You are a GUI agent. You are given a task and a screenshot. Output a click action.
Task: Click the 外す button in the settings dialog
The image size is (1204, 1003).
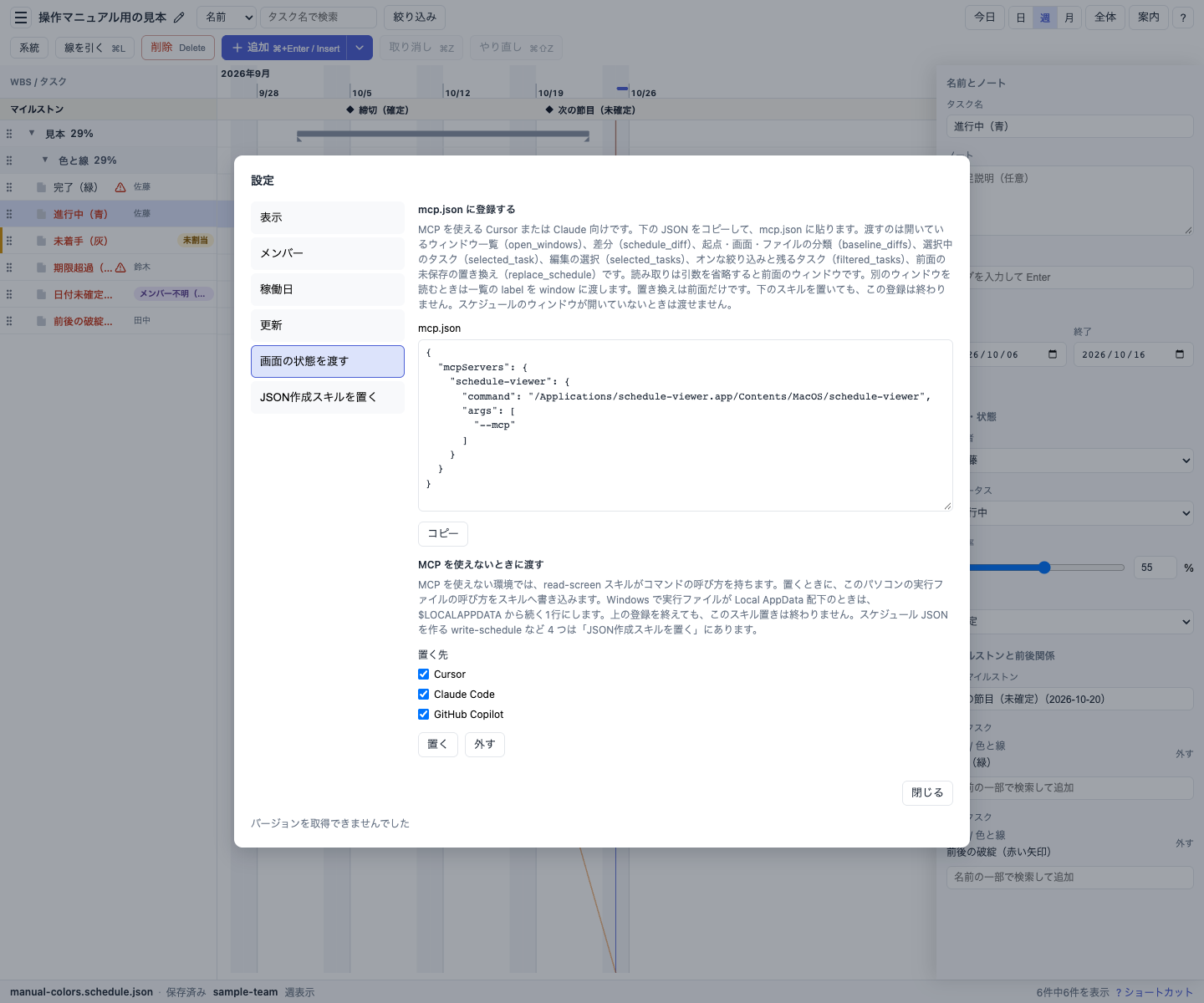(x=485, y=744)
